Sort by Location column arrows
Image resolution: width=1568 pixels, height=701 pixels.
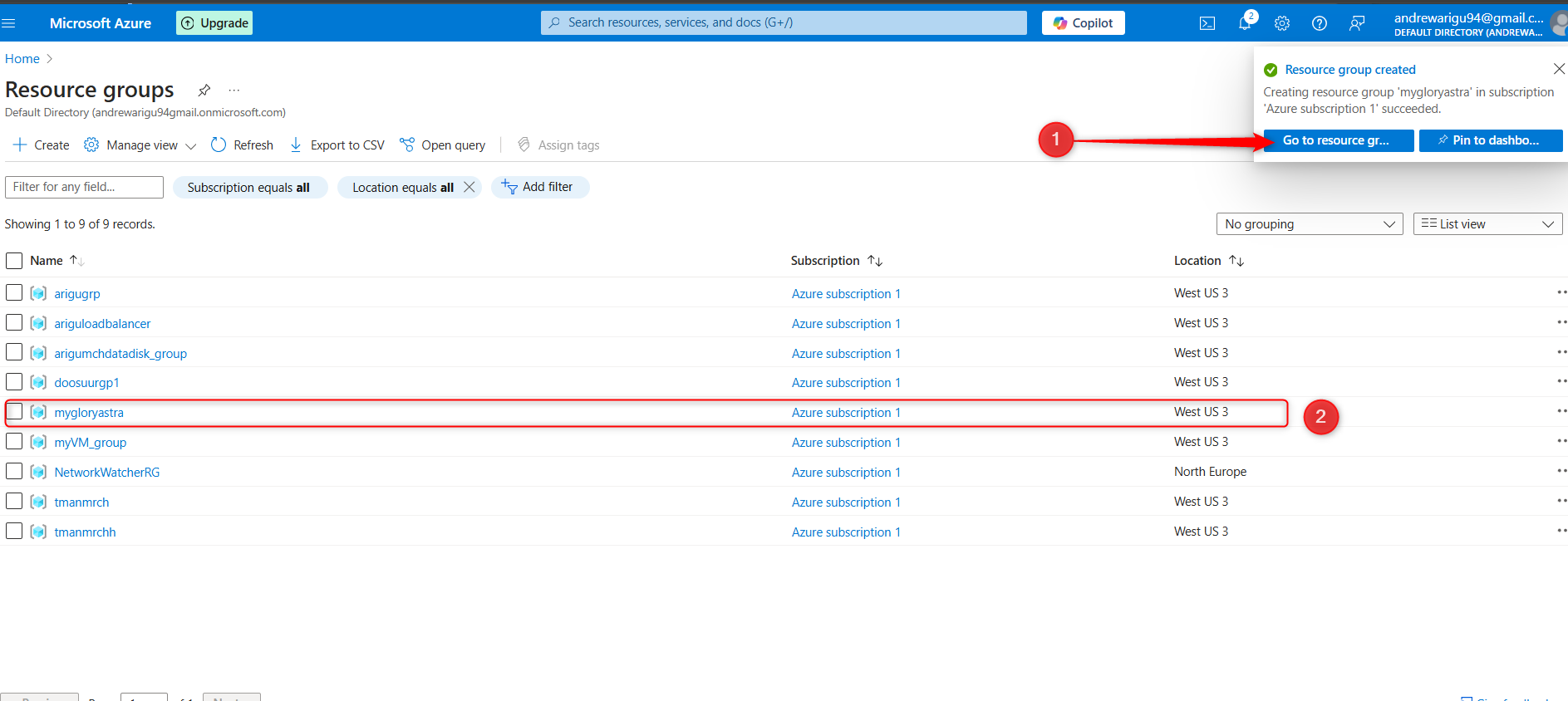1236,261
